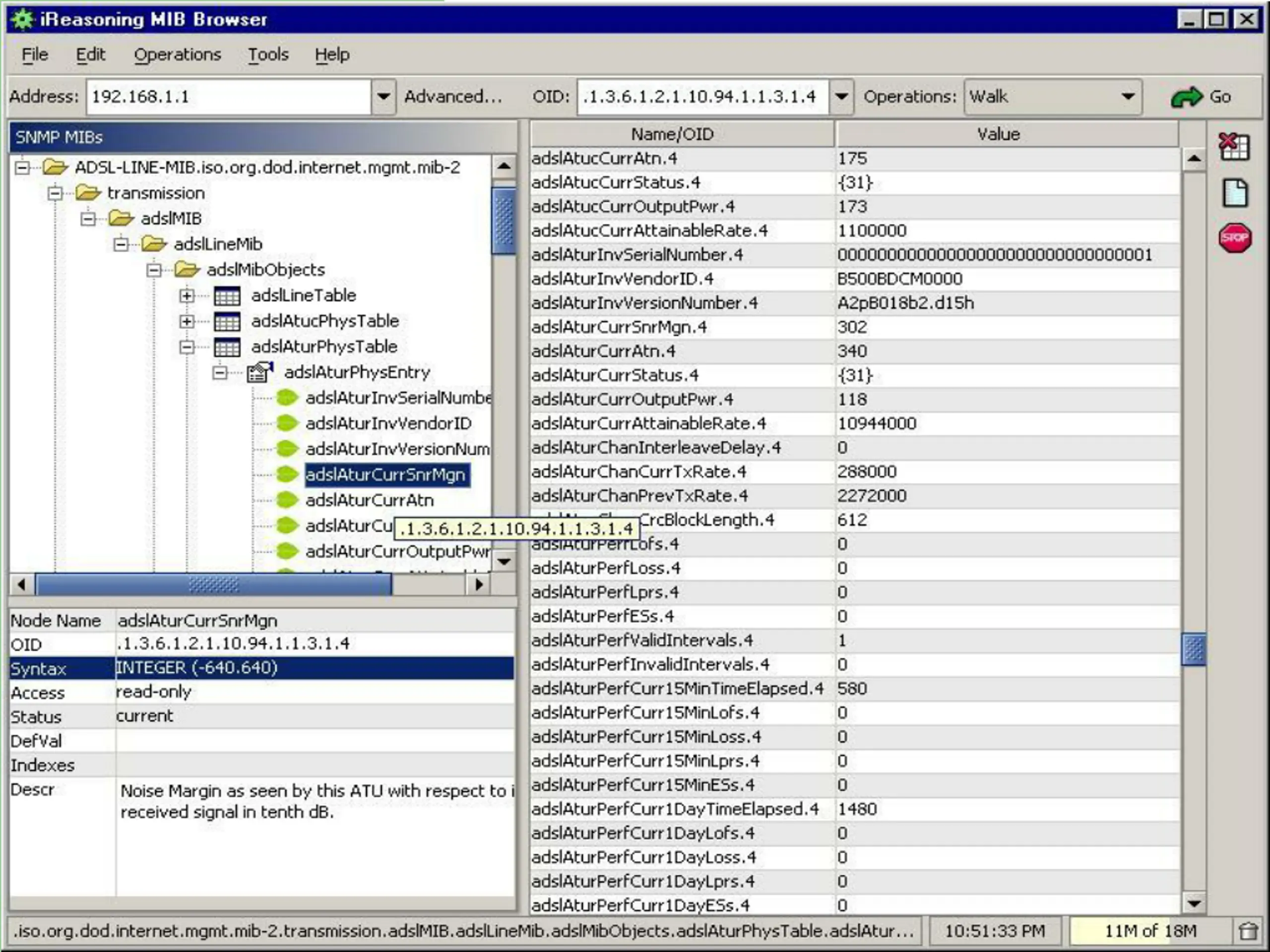The image size is (1270, 952).
Task: Click the Value column header
Action: (x=1008, y=134)
